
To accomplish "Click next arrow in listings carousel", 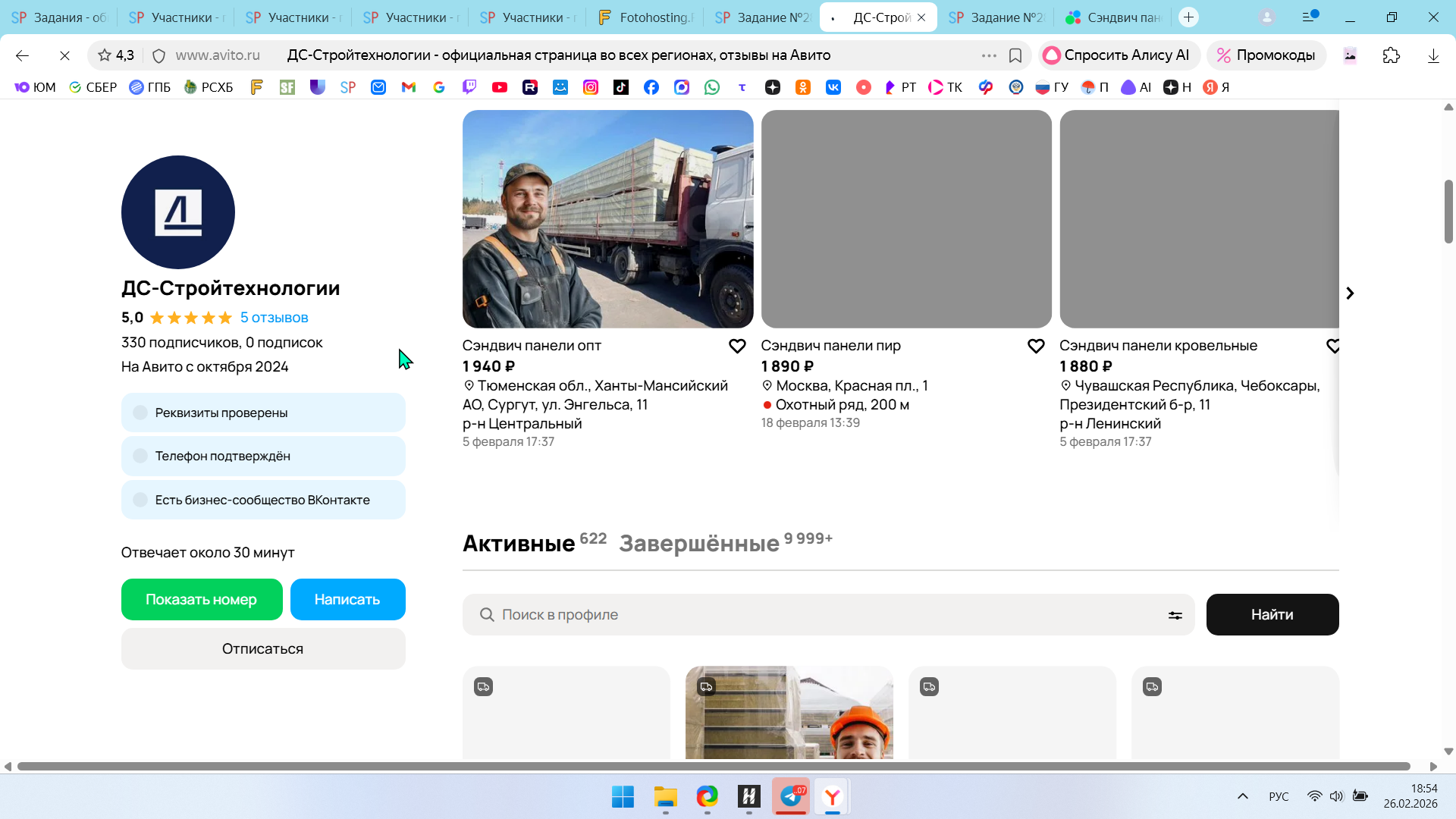I will pyautogui.click(x=1350, y=293).
